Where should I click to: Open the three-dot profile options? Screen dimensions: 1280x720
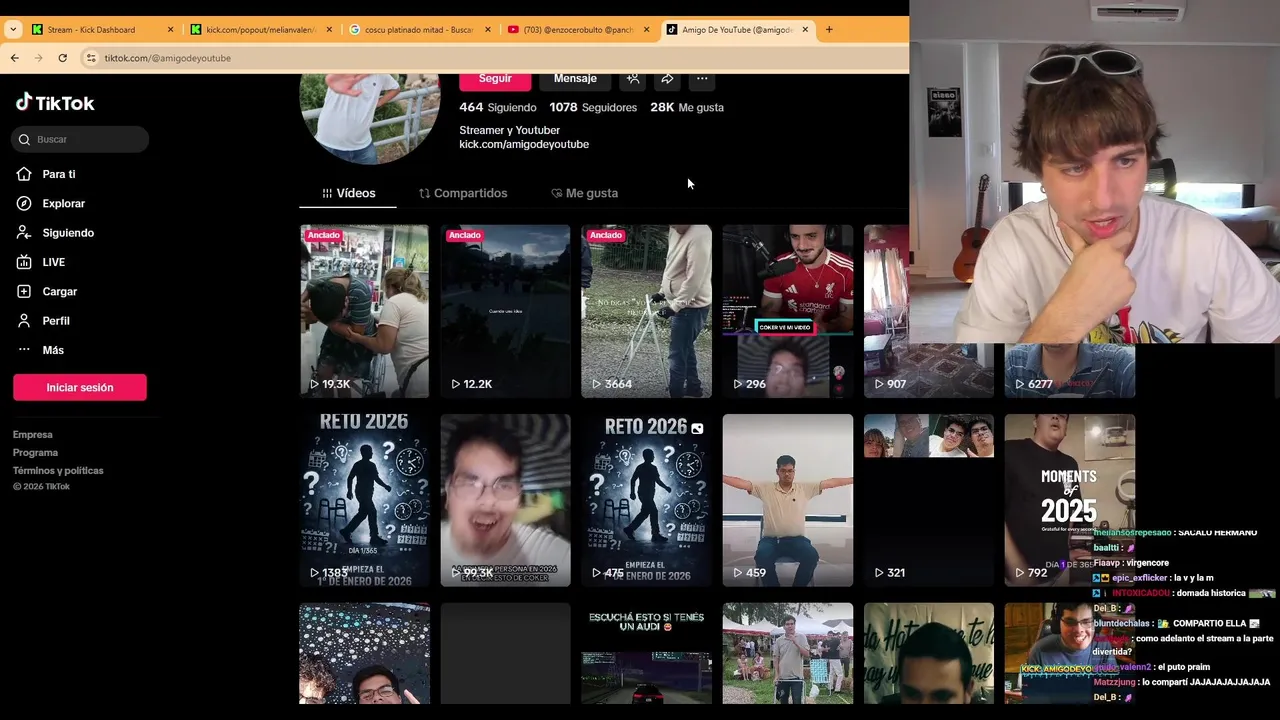click(702, 78)
